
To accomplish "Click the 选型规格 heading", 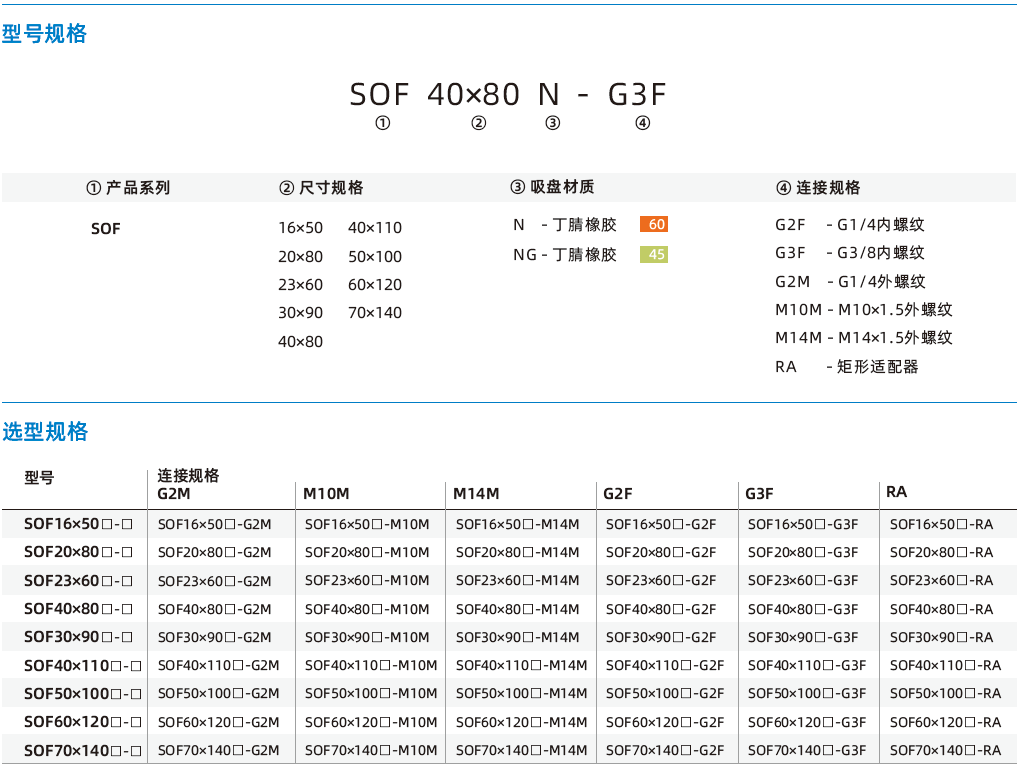I will [45, 431].
